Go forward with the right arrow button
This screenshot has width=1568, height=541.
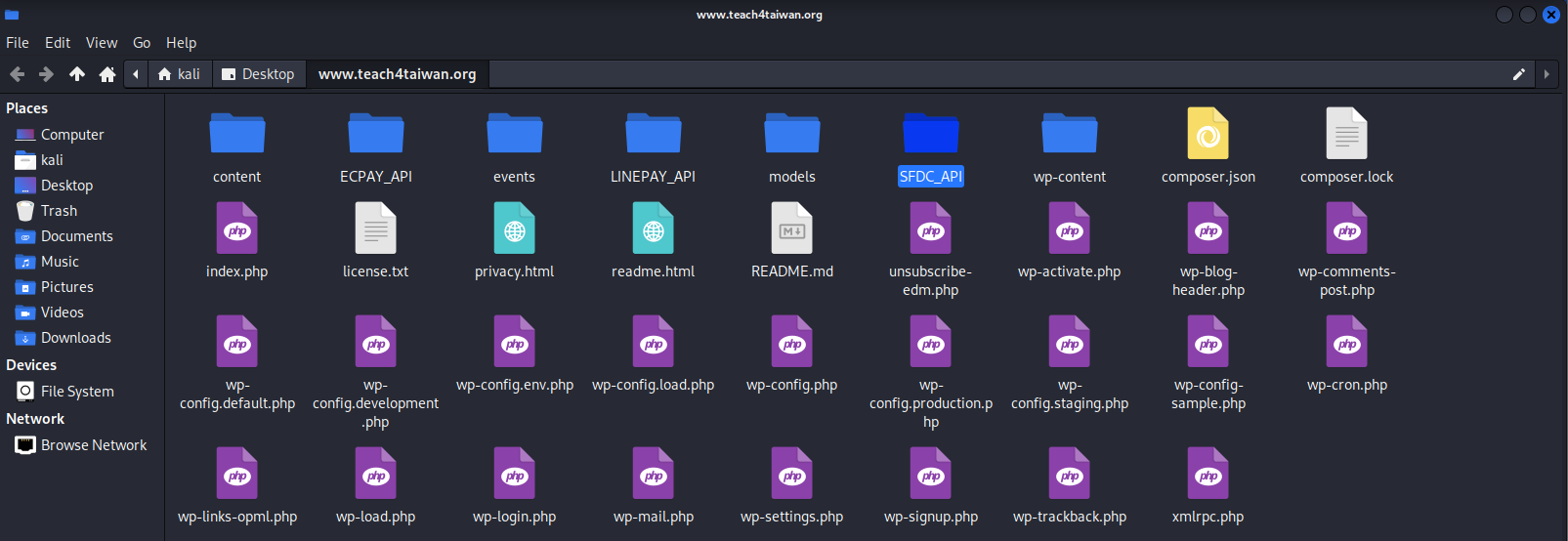tap(46, 74)
